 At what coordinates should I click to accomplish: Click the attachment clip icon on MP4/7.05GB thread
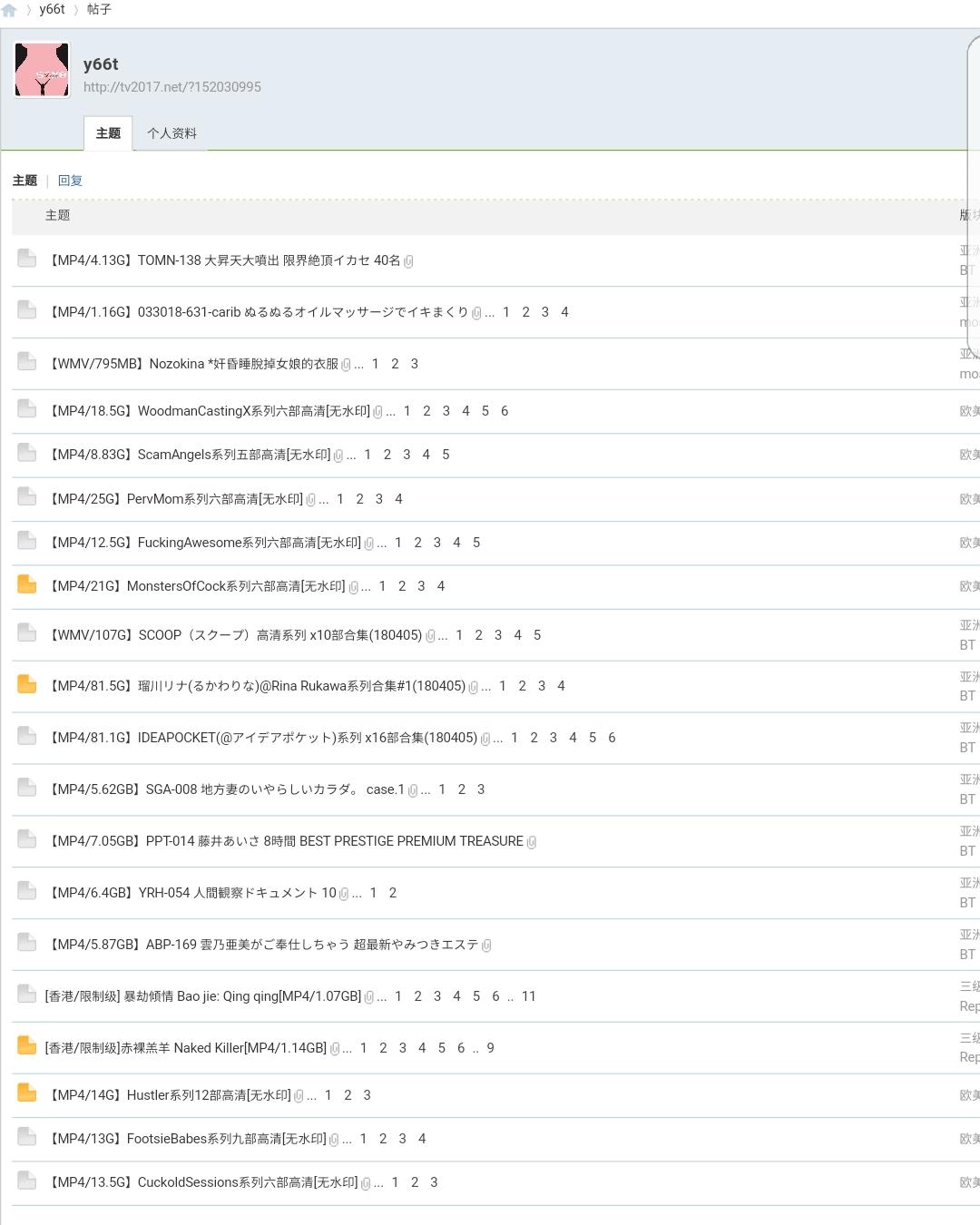coord(532,842)
